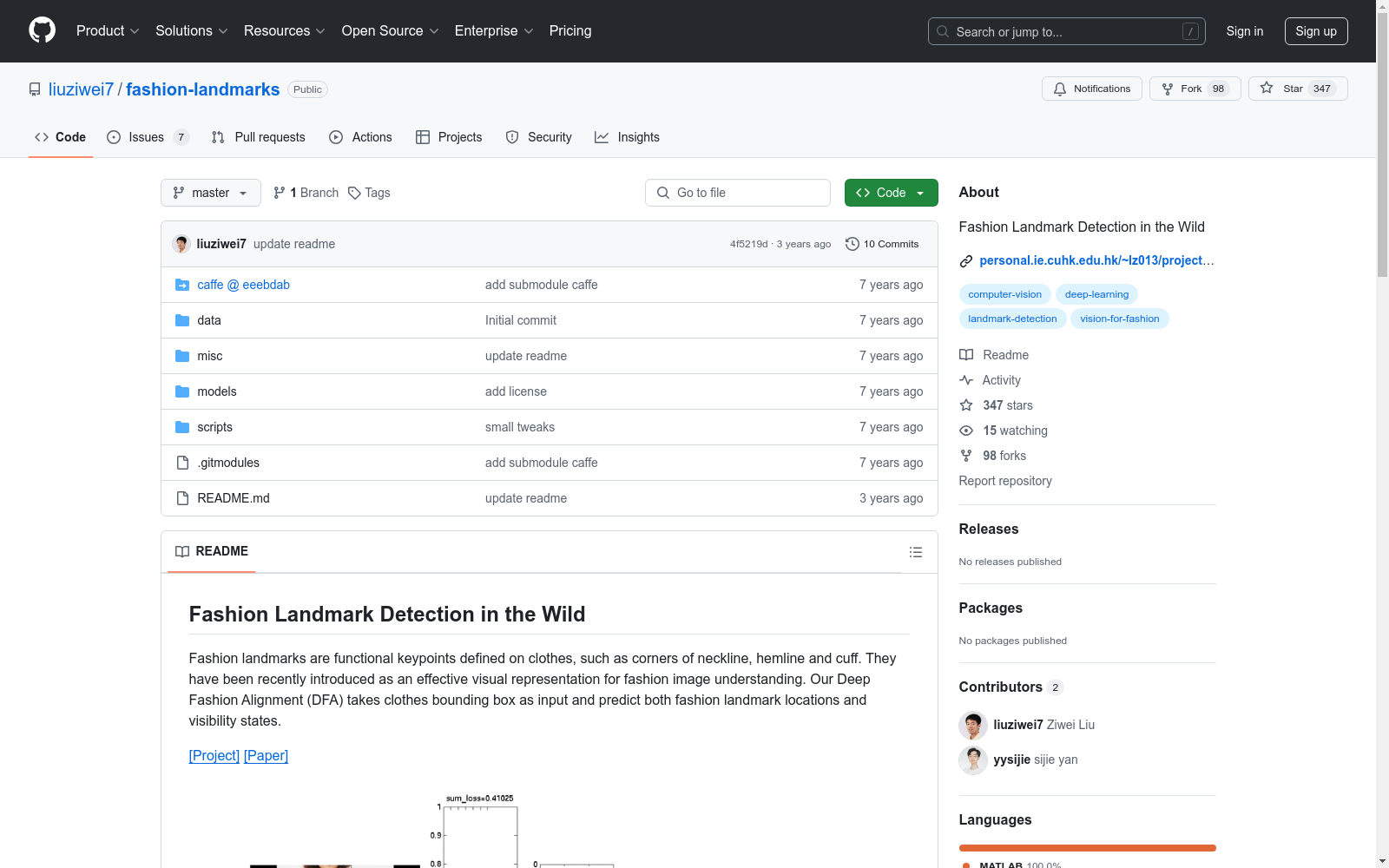This screenshot has width=1389, height=868.
Task: Select the README tab heading
Action: point(212,551)
